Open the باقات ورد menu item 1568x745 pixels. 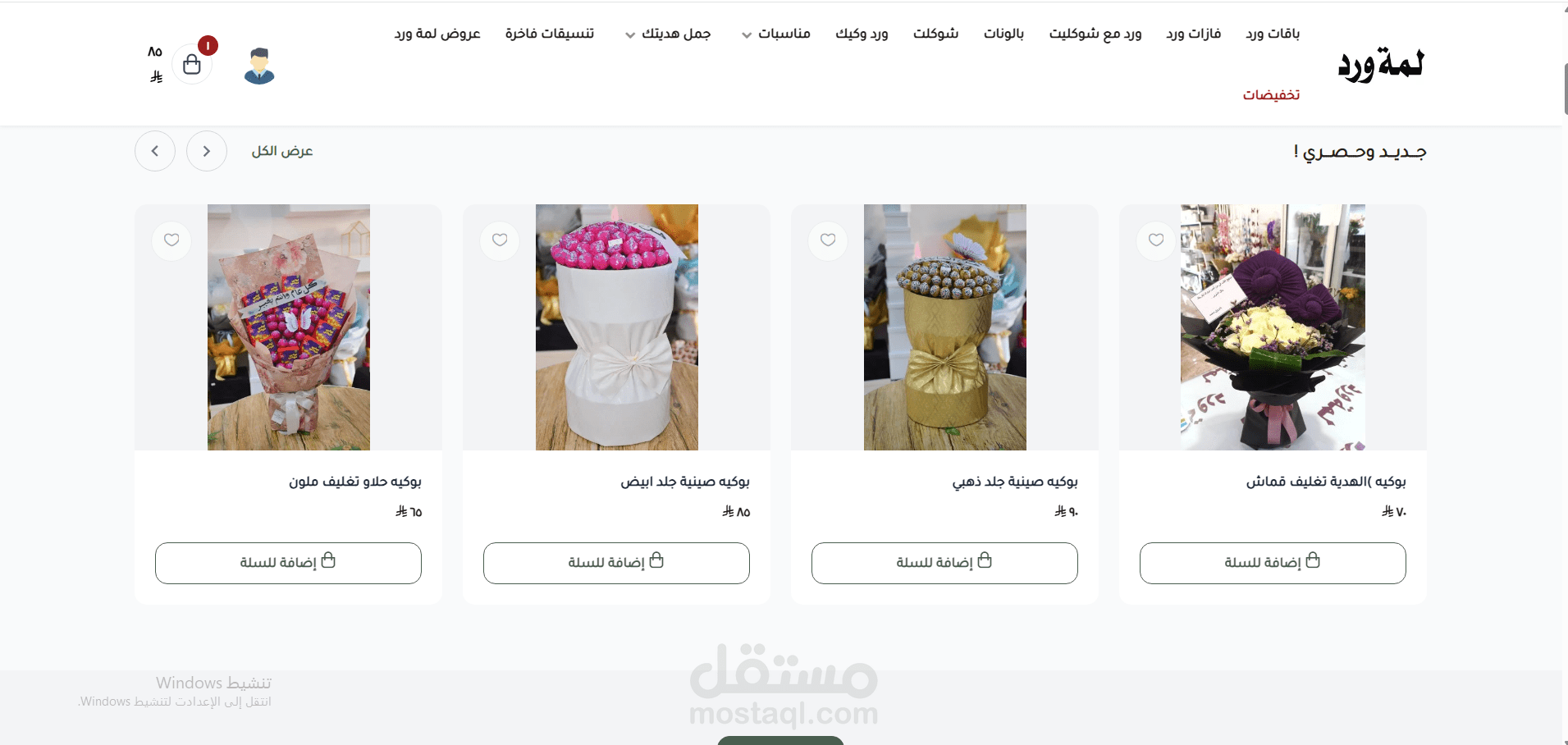click(x=1273, y=34)
